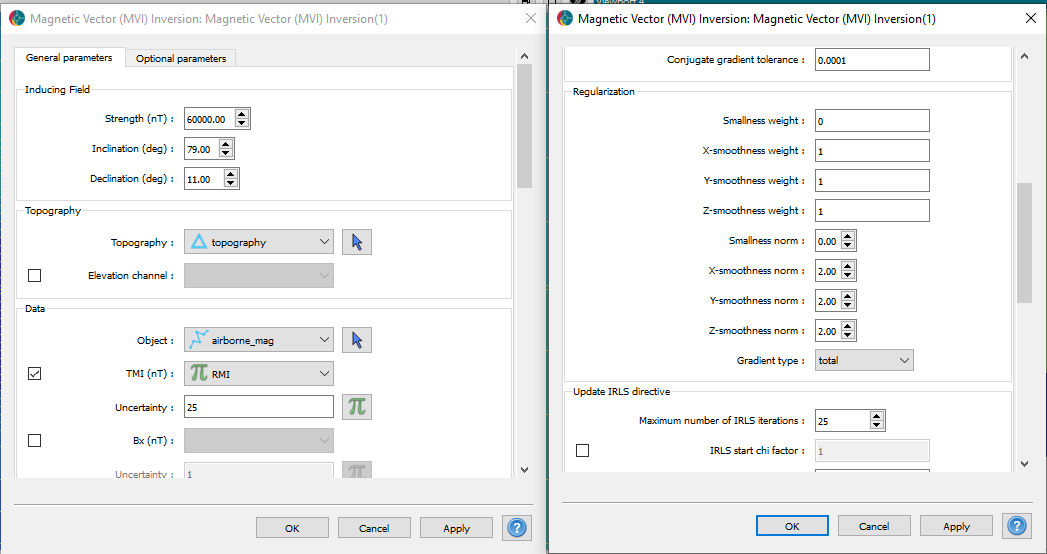Click the X-smoothness weight field
Screen dimensions: 1047x554
[872, 151]
